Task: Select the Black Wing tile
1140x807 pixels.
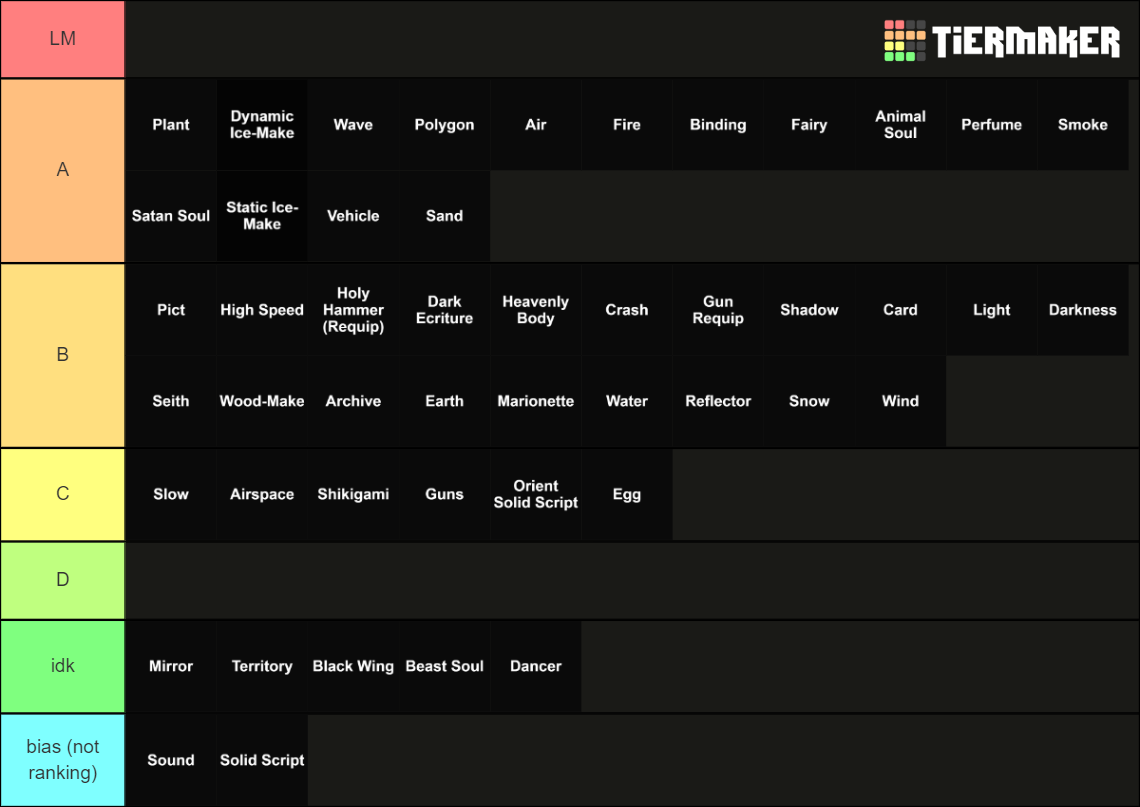Action: click(x=353, y=667)
